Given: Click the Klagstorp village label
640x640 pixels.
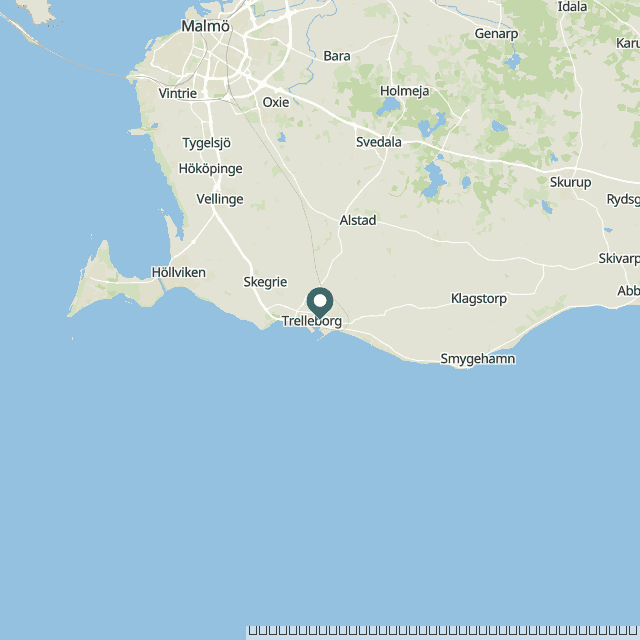Looking at the screenshot, I should [479, 299].
